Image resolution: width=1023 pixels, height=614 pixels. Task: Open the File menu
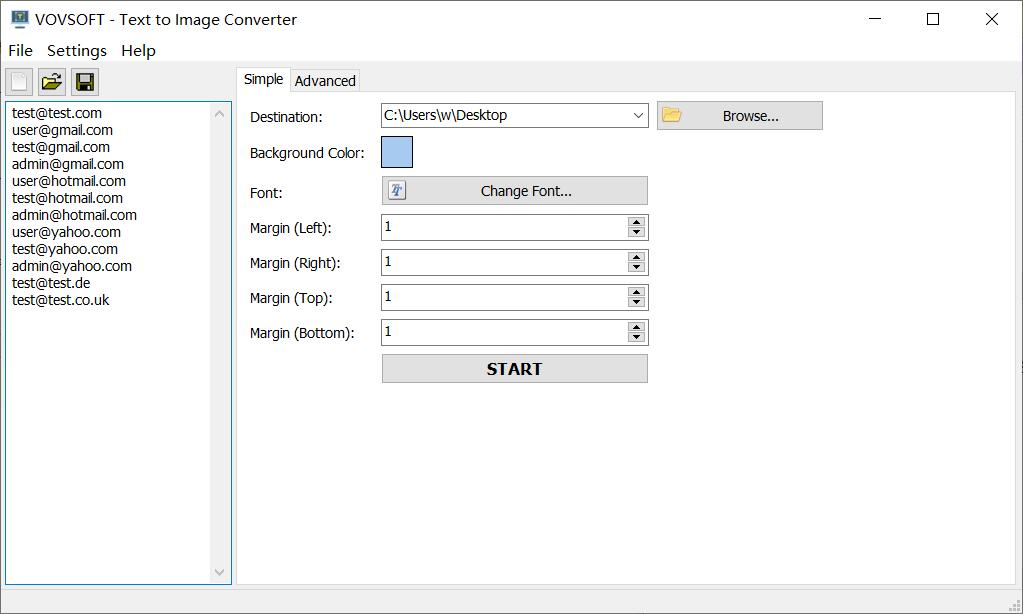[x=20, y=51]
